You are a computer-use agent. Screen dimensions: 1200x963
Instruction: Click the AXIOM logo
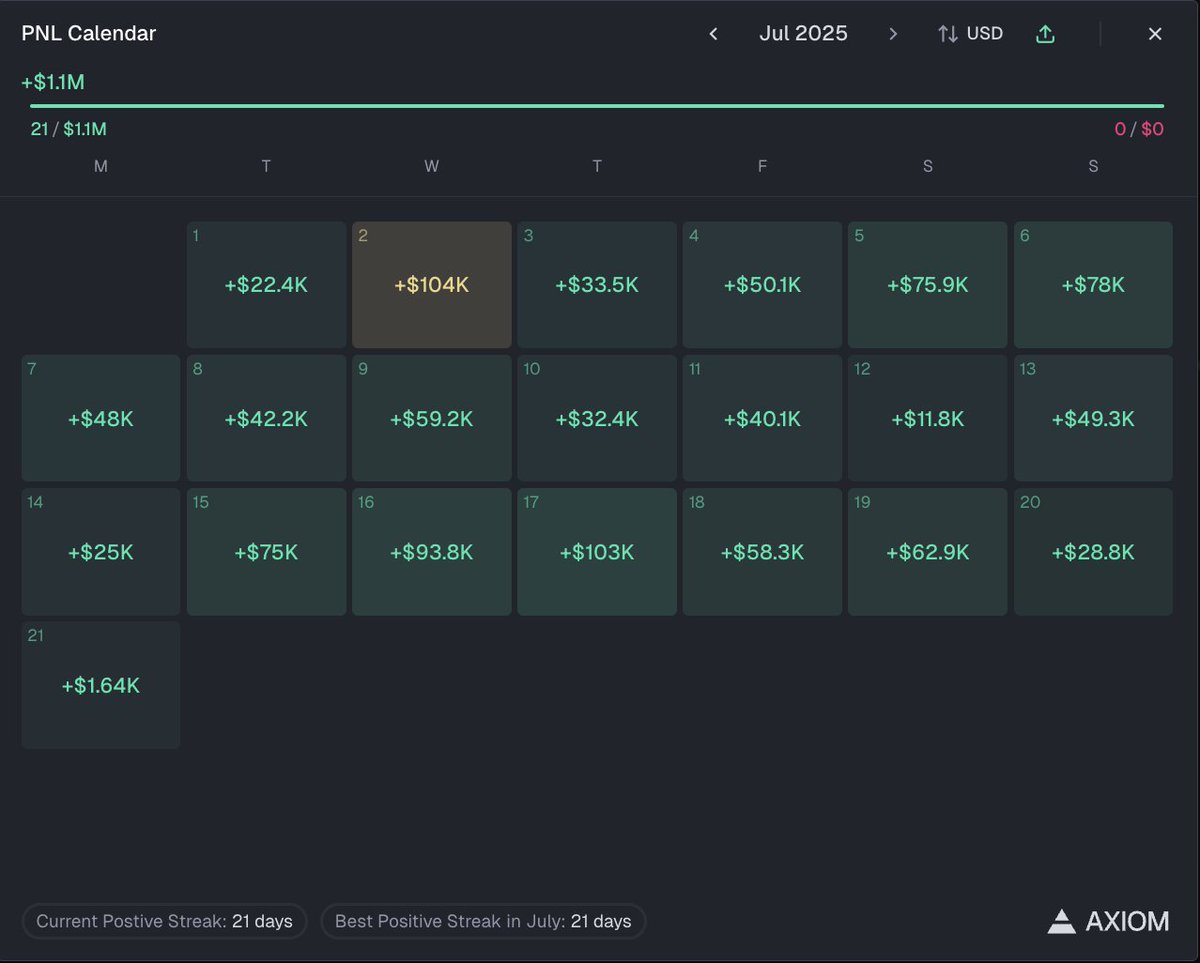1108,921
